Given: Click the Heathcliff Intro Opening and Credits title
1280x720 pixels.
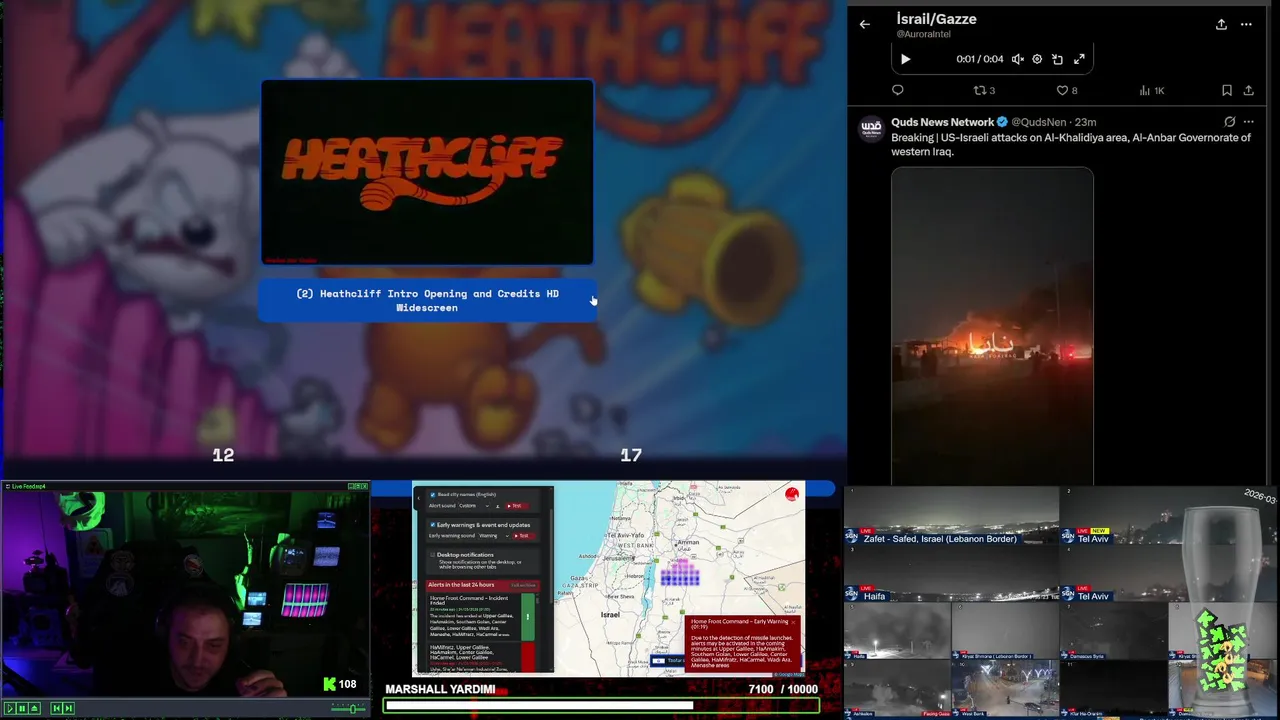Looking at the screenshot, I should (427, 301).
